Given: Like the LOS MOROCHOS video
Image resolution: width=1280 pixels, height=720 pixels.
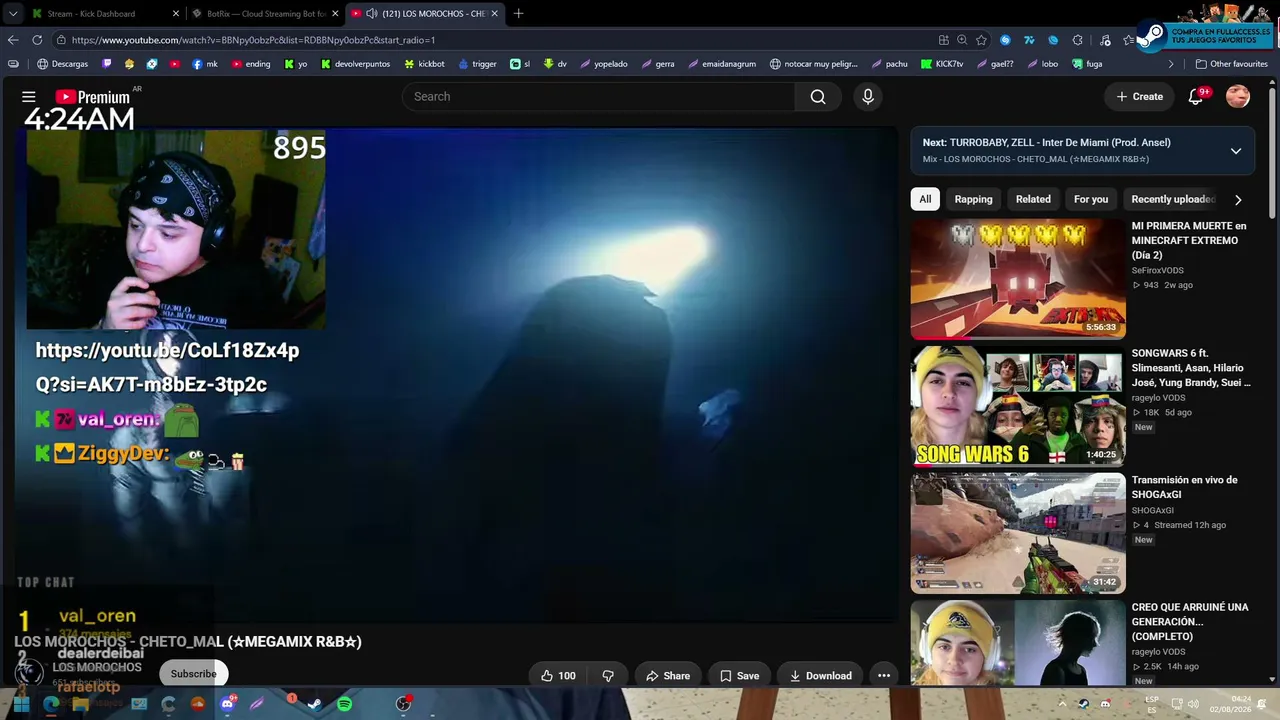Looking at the screenshot, I should [x=558, y=676].
